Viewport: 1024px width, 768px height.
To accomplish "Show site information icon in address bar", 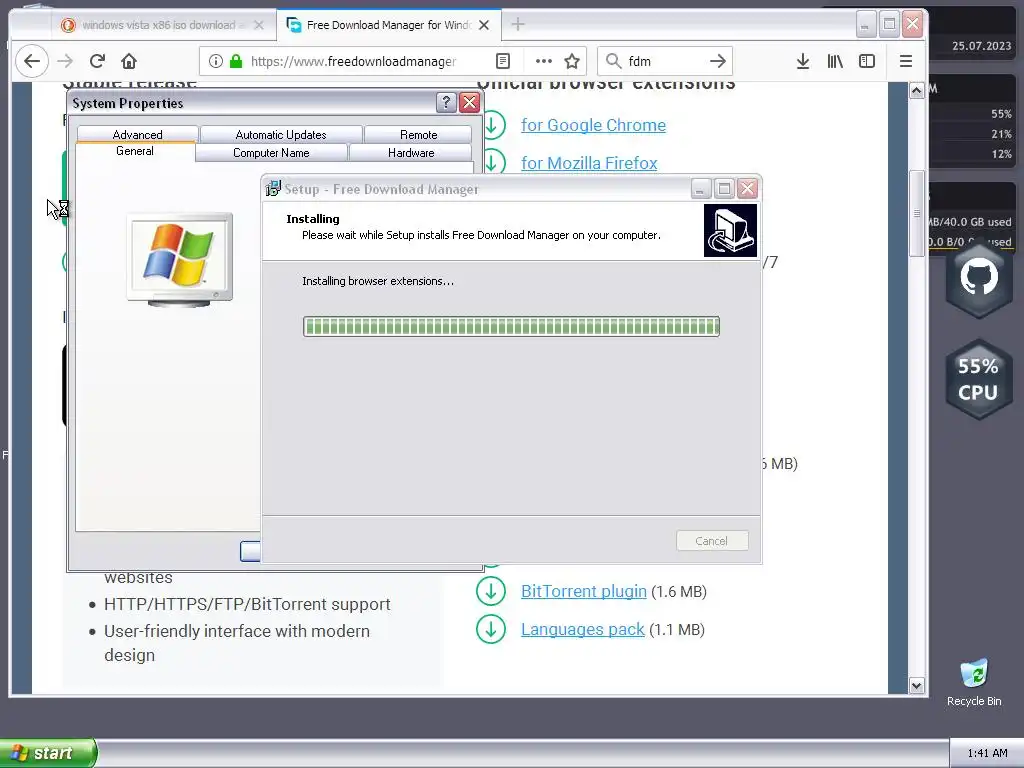I will 215,61.
